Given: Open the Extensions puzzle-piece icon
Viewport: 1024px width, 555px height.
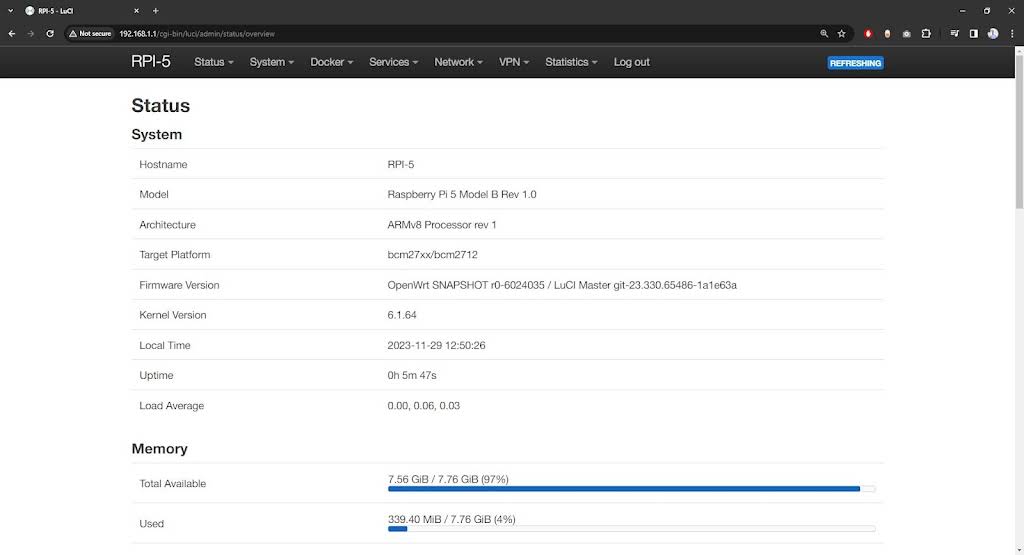Looking at the screenshot, I should [926, 33].
